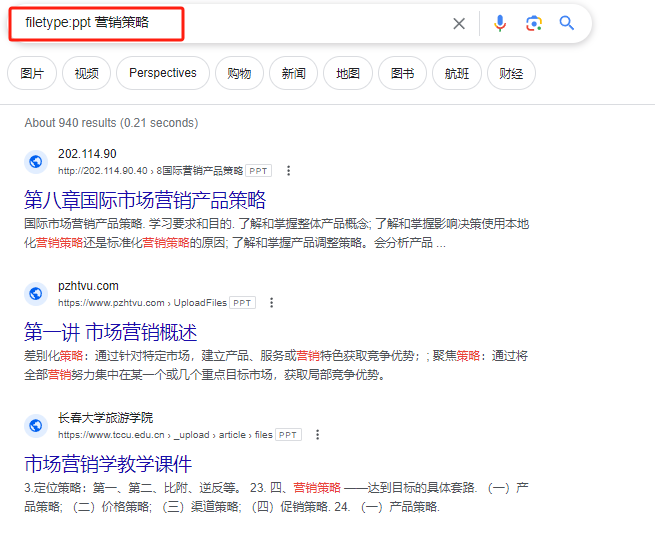Click the blue magnifier search icon
The height and width of the screenshot is (545, 655).
point(566,23)
